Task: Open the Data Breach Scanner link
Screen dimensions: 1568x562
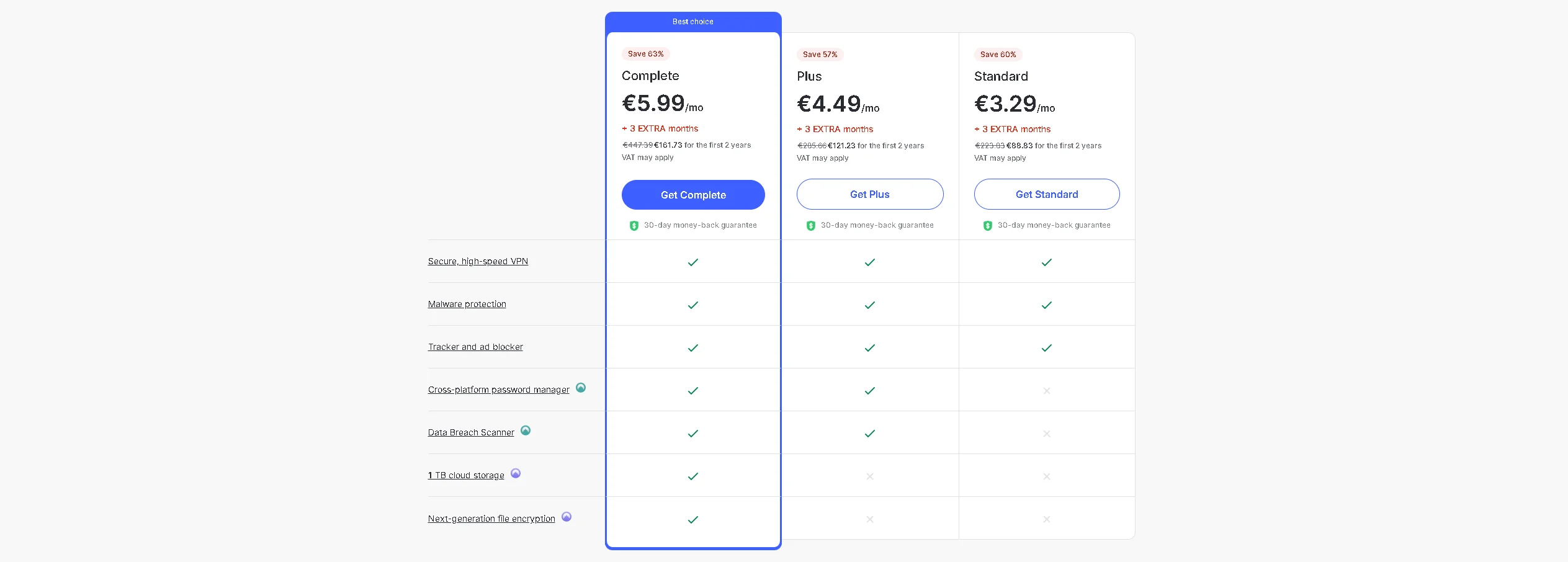Action: click(471, 432)
